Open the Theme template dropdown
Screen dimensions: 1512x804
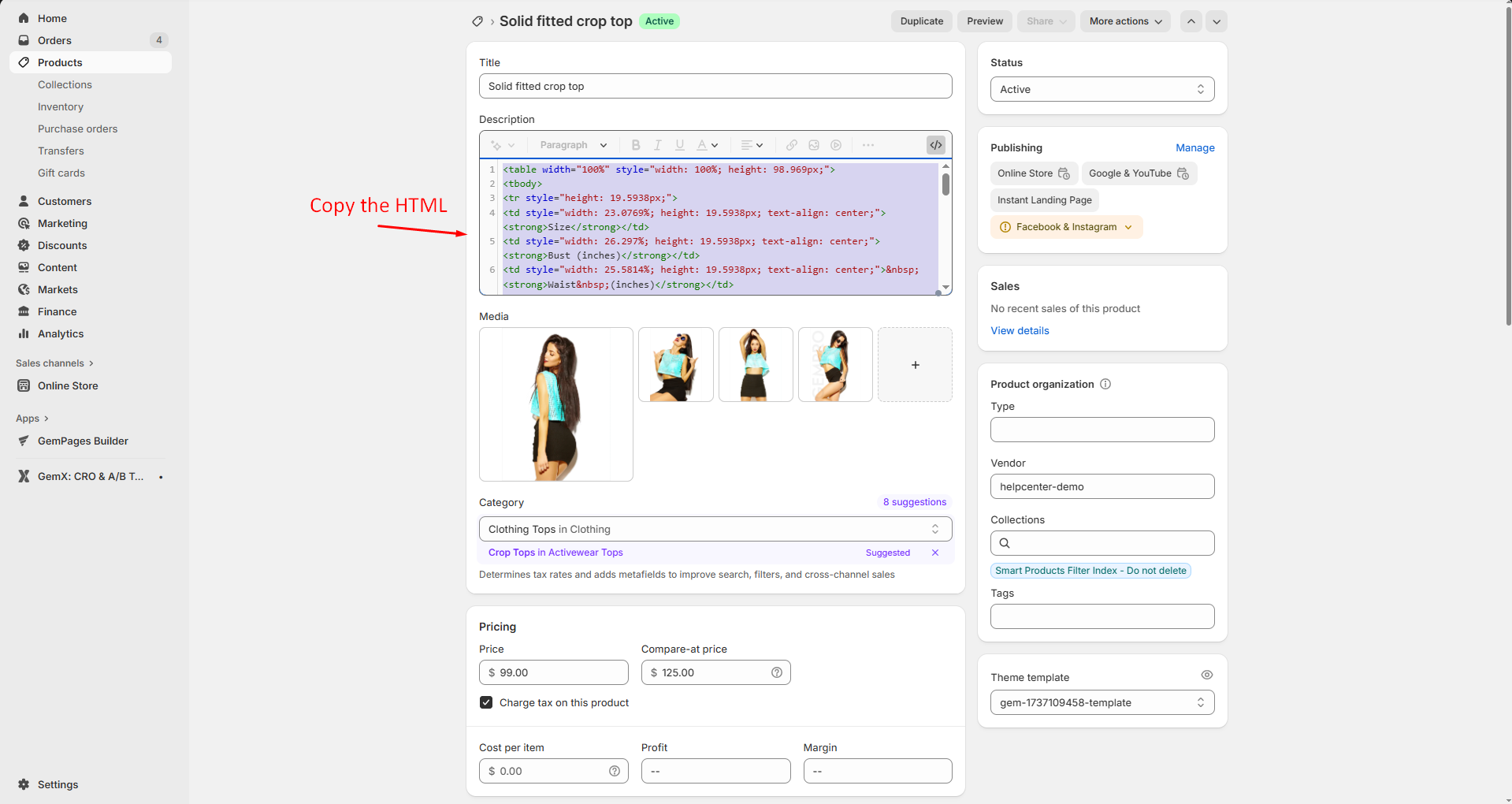tap(1101, 702)
